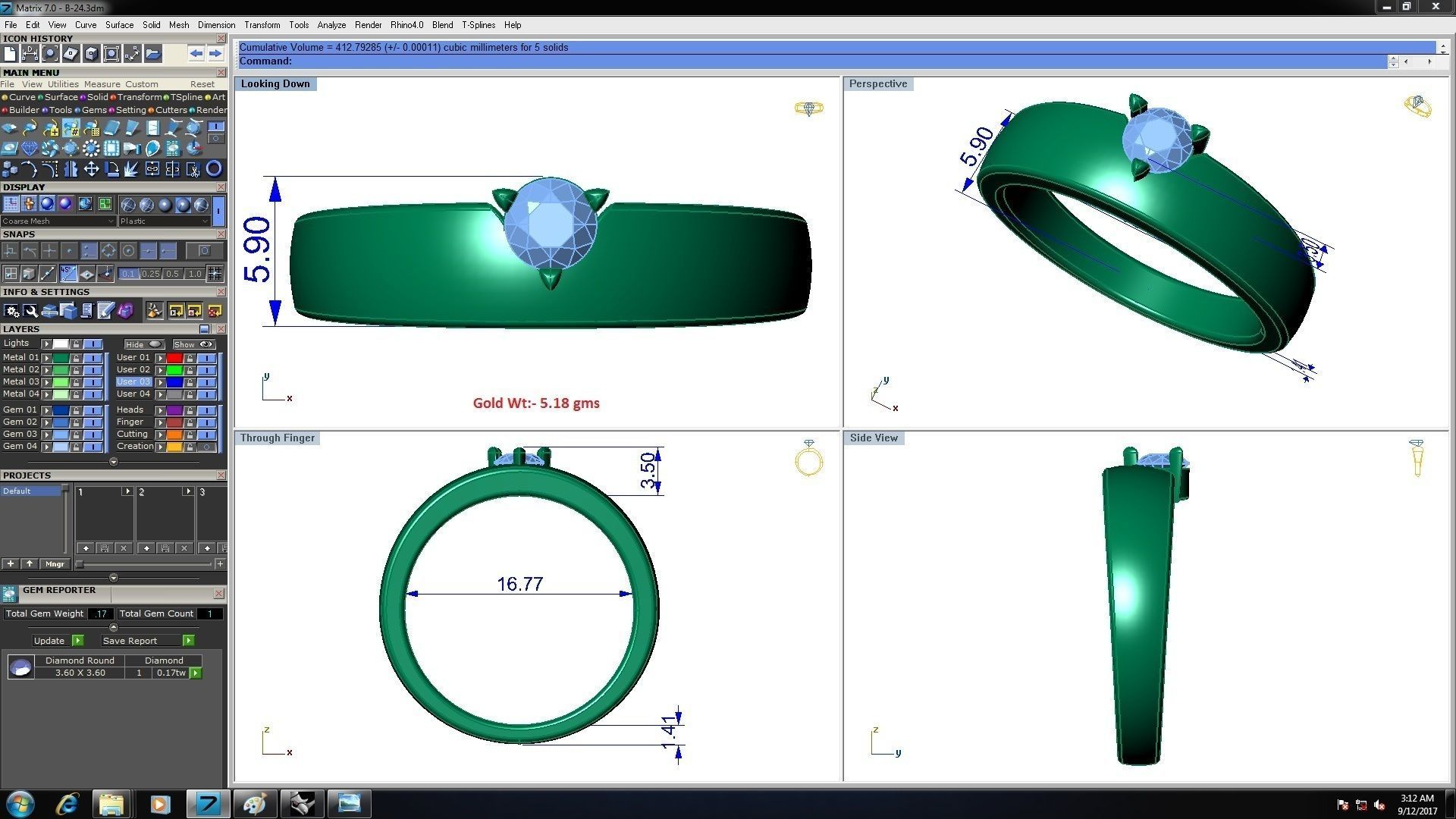Click the move arrows transform icon

tap(91, 168)
